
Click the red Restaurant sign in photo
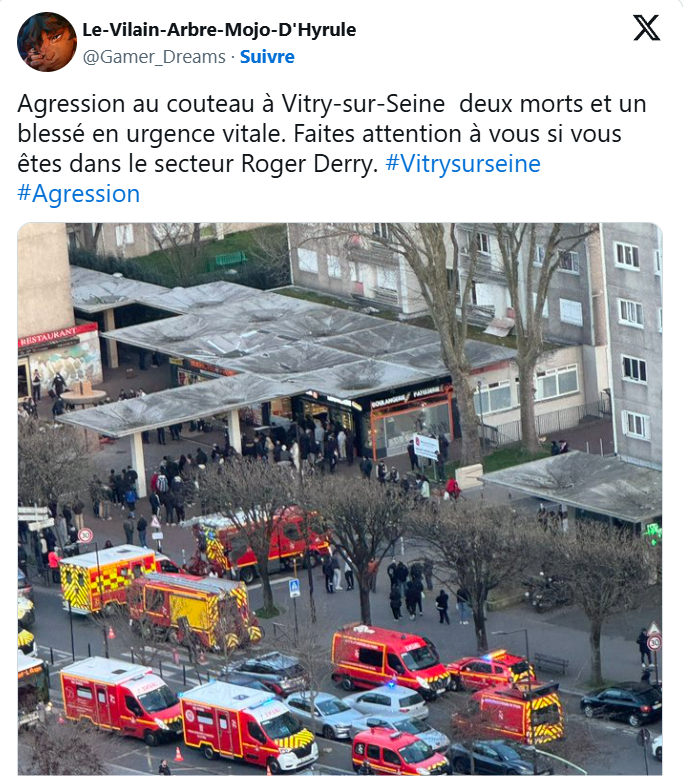[x=57, y=335]
